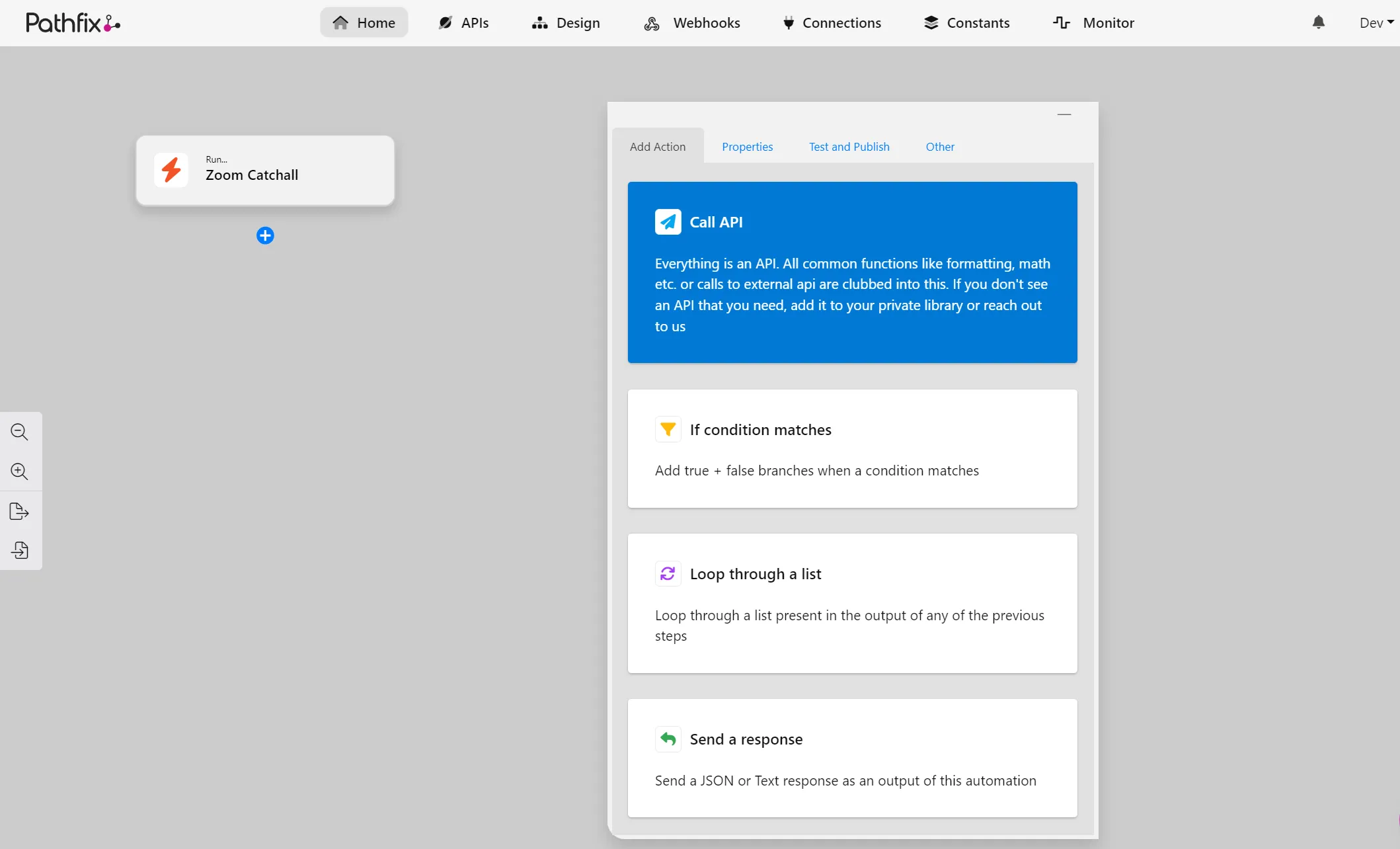Click the red lightning bolt trigger icon
This screenshot has width=1400, height=849.
tap(171, 170)
